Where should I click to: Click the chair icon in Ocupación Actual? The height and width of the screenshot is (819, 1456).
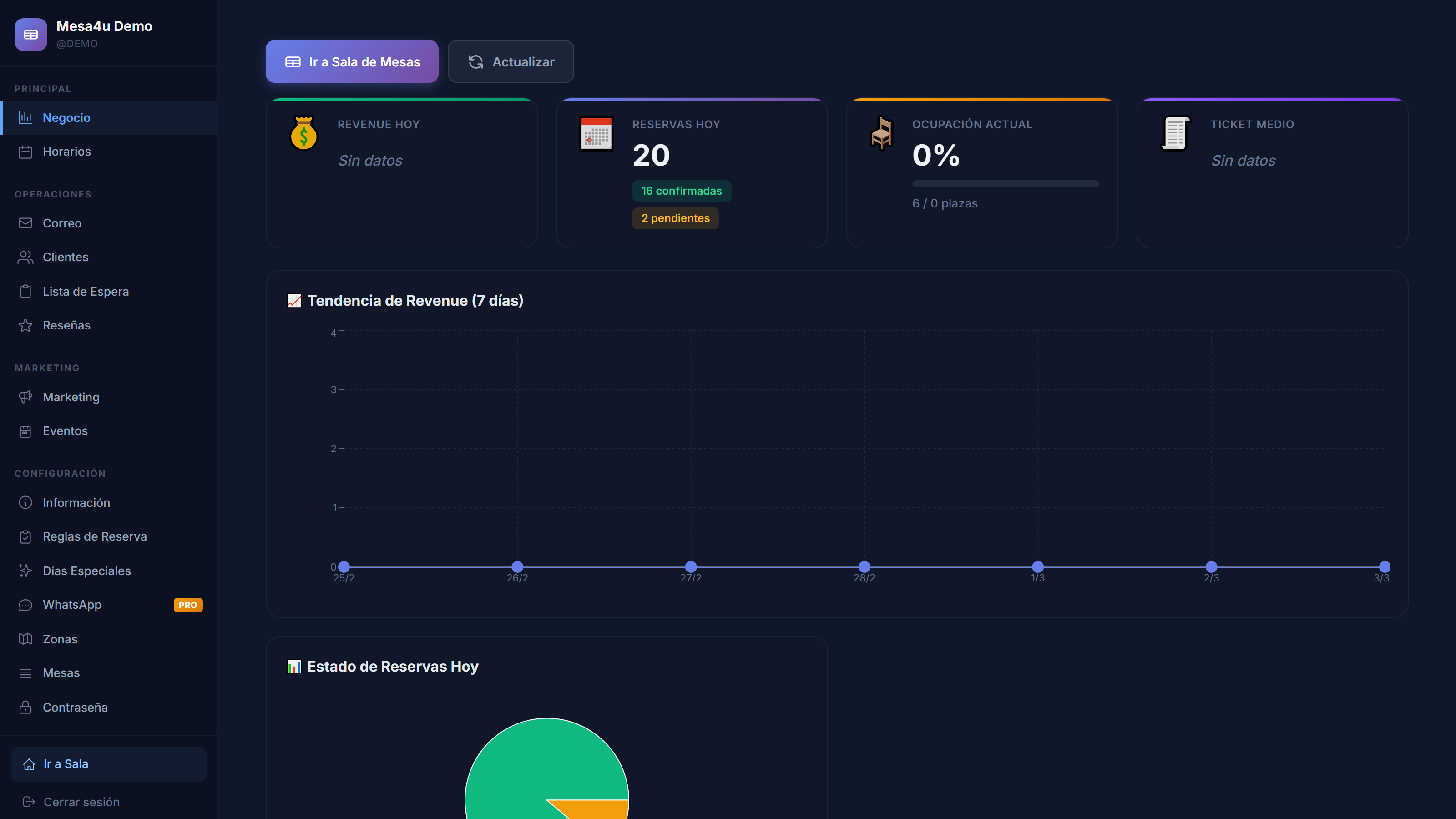point(882,133)
